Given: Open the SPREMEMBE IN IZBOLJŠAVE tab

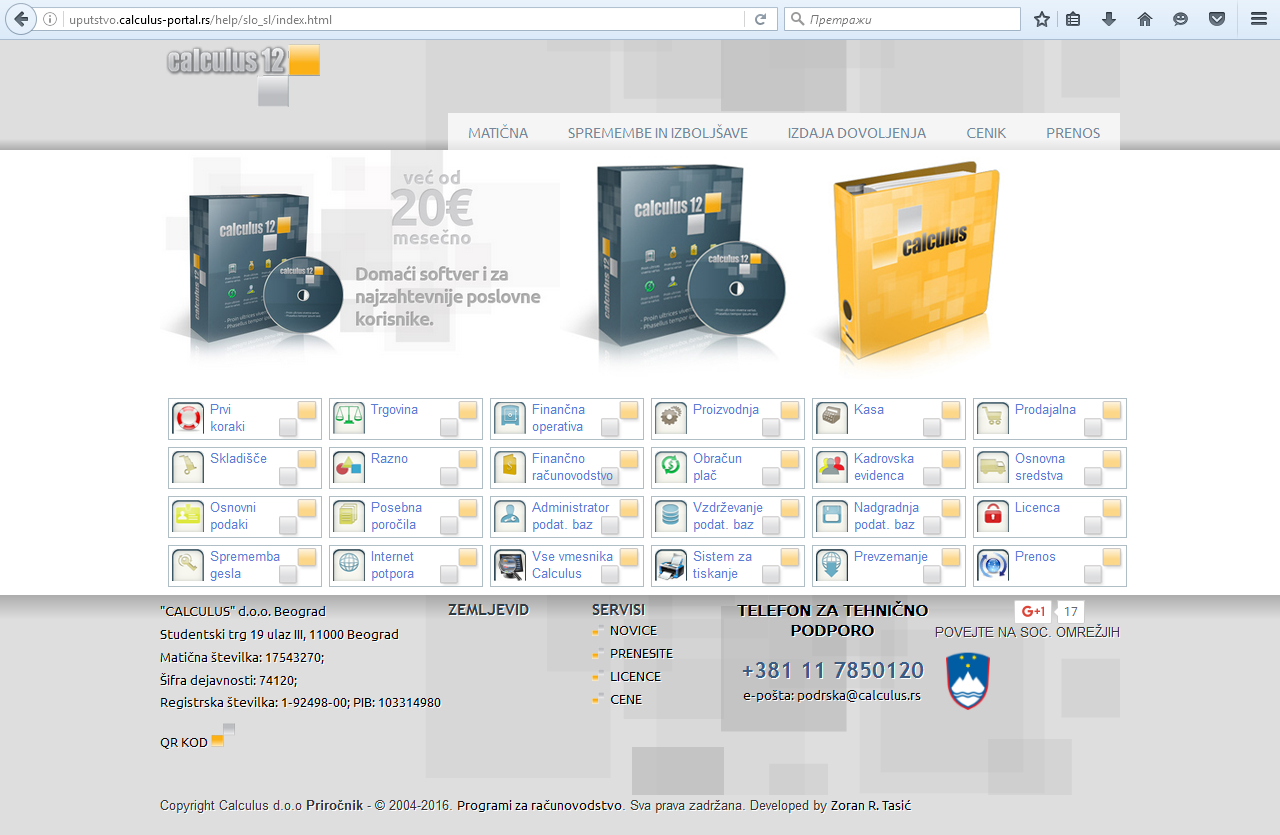Looking at the screenshot, I should pos(658,133).
